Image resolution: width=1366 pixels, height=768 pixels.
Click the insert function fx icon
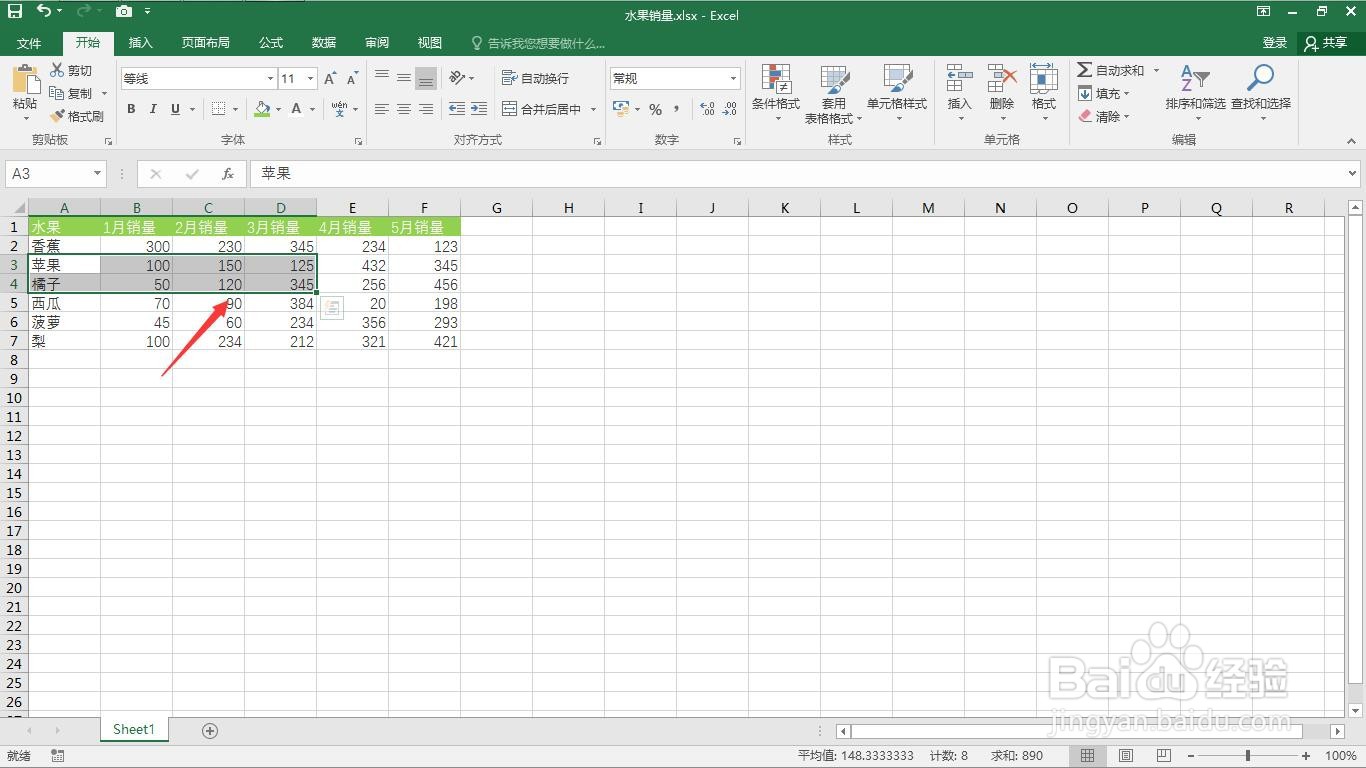point(228,173)
